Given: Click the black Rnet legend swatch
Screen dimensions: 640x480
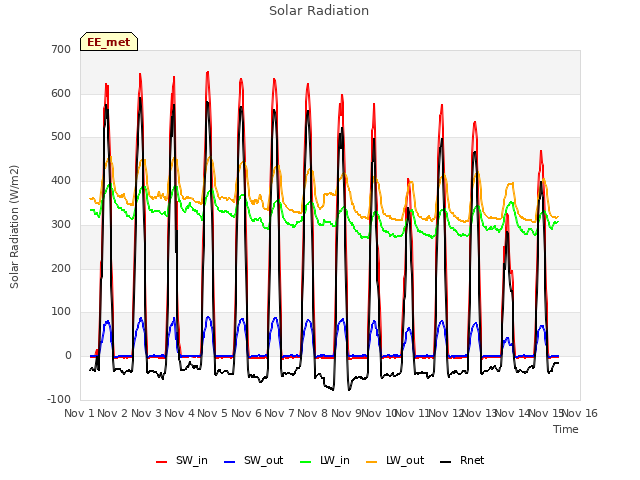Looking at the screenshot, I should click(x=446, y=462).
